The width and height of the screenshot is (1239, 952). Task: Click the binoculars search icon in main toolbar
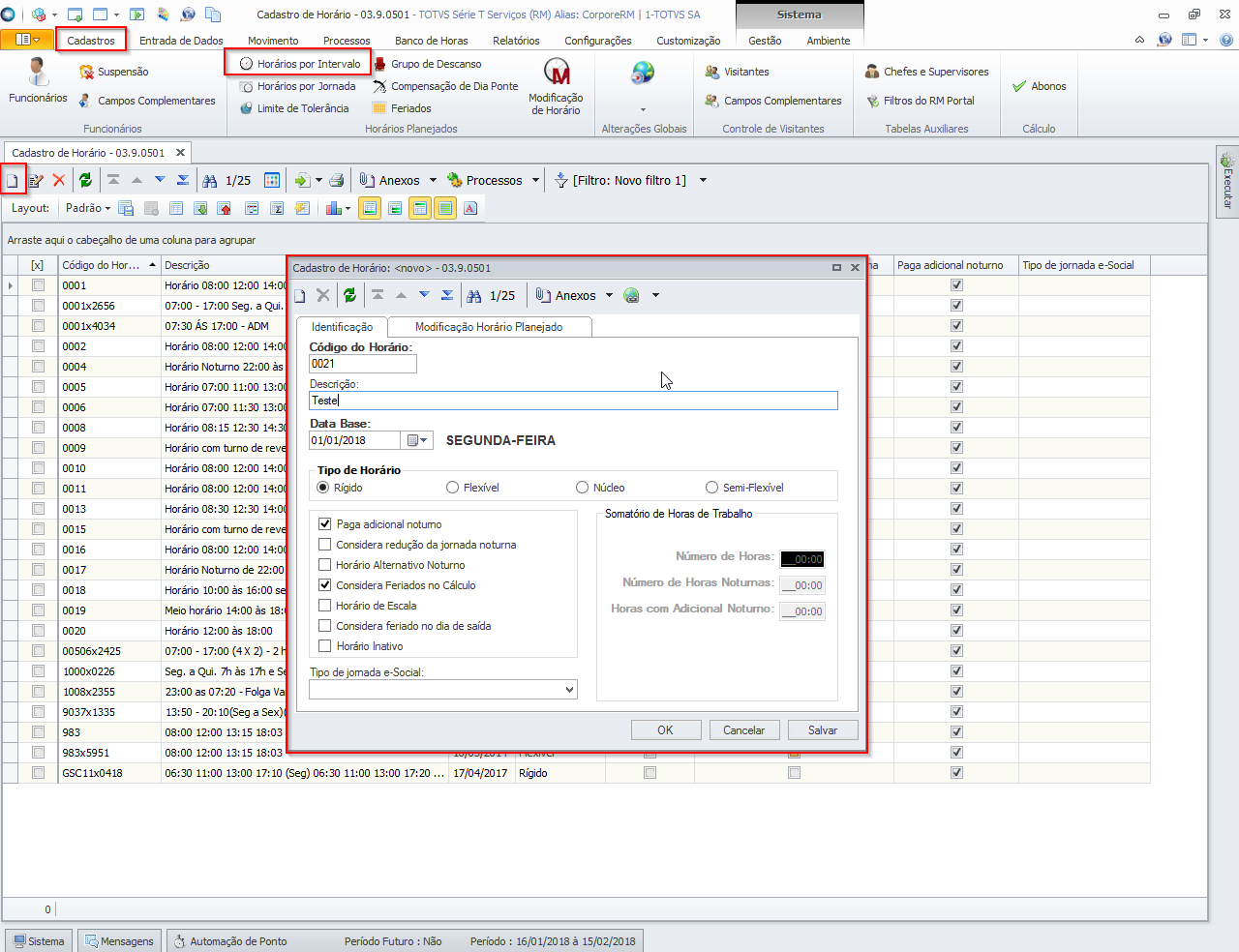point(210,181)
